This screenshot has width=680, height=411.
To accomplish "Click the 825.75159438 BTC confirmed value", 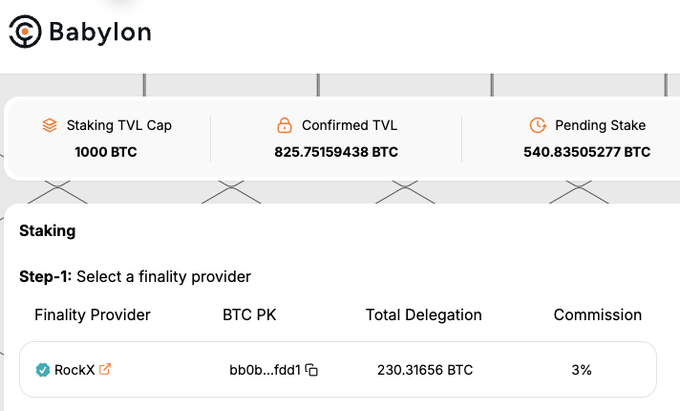I will pos(336,153).
